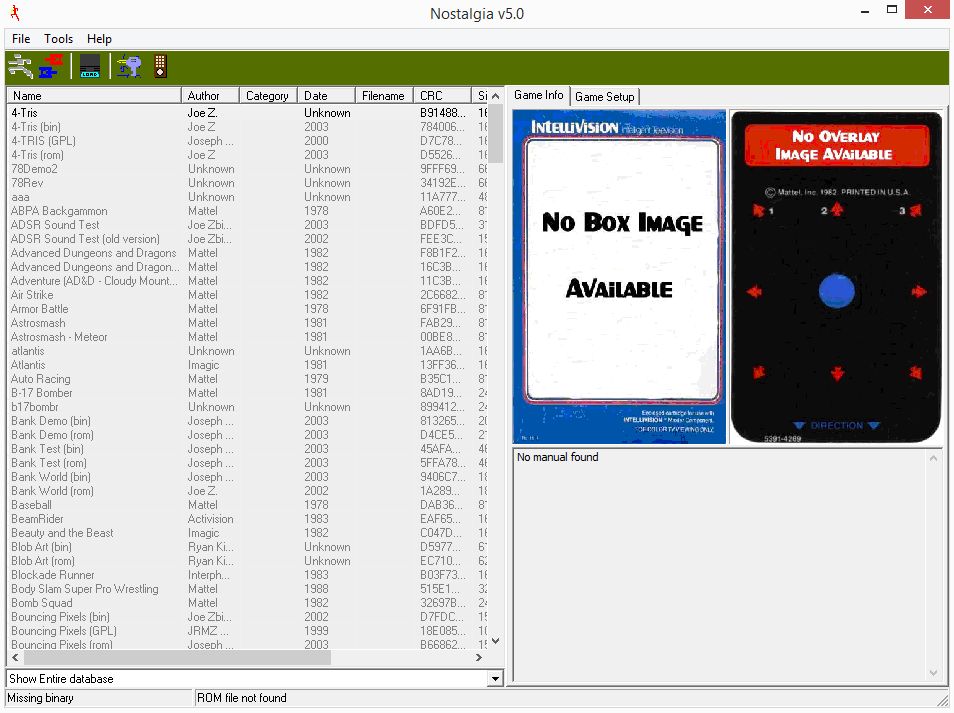This screenshot has width=954, height=713.
Task: Click the red and blue tanks toolbar icon
Action: coord(52,66)
